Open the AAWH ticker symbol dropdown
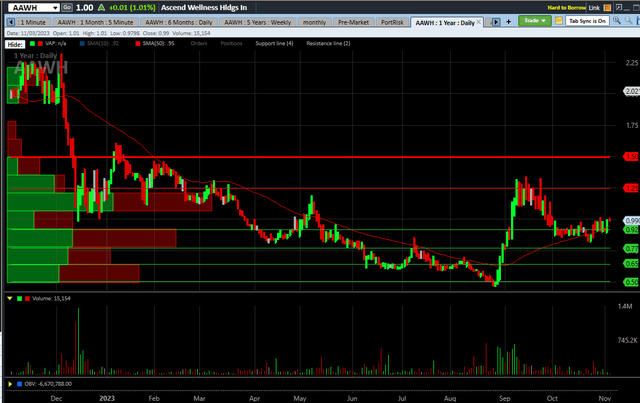640x403 pixels. pos(55,8)
